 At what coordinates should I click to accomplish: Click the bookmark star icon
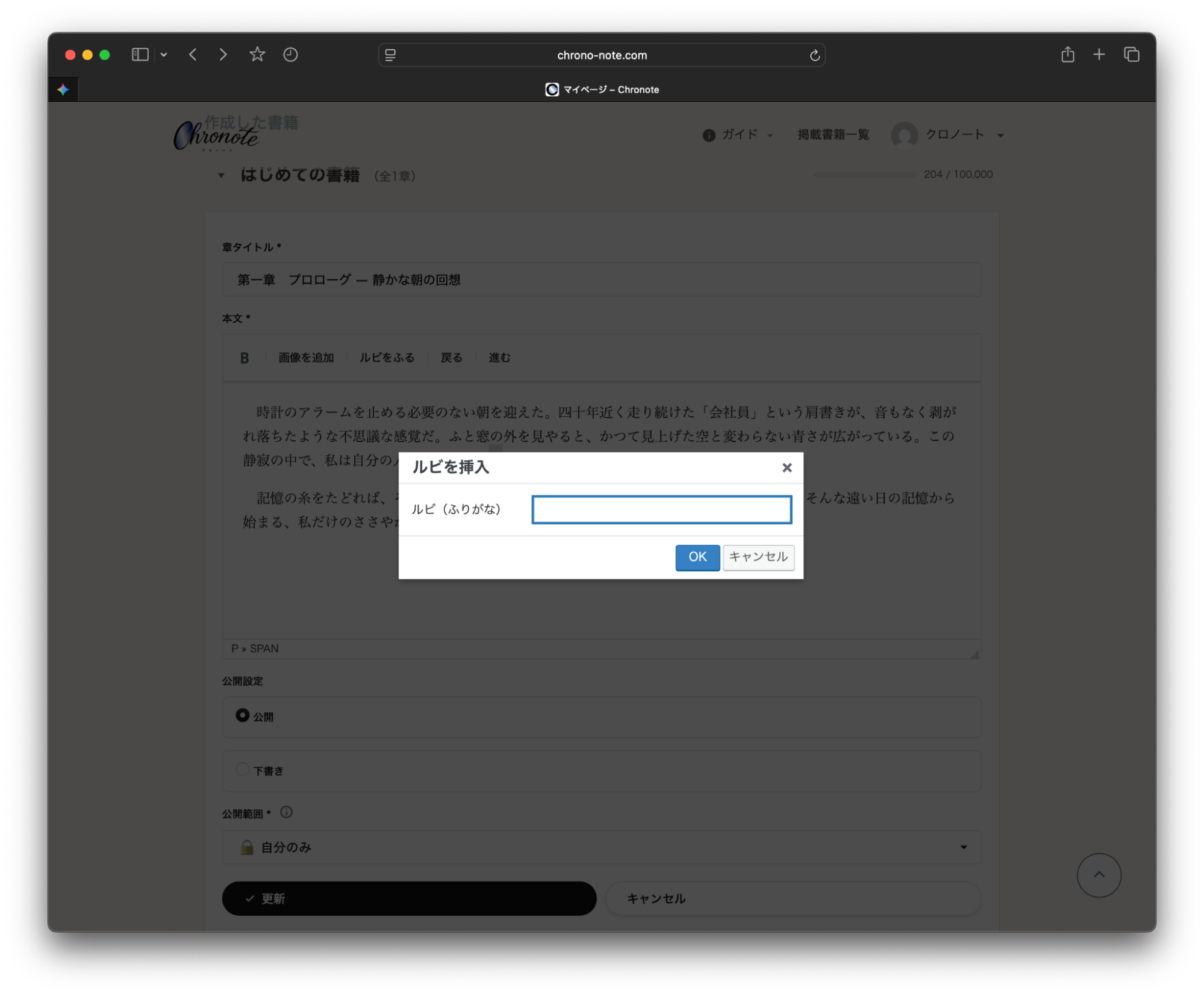(x=257, y=55)
